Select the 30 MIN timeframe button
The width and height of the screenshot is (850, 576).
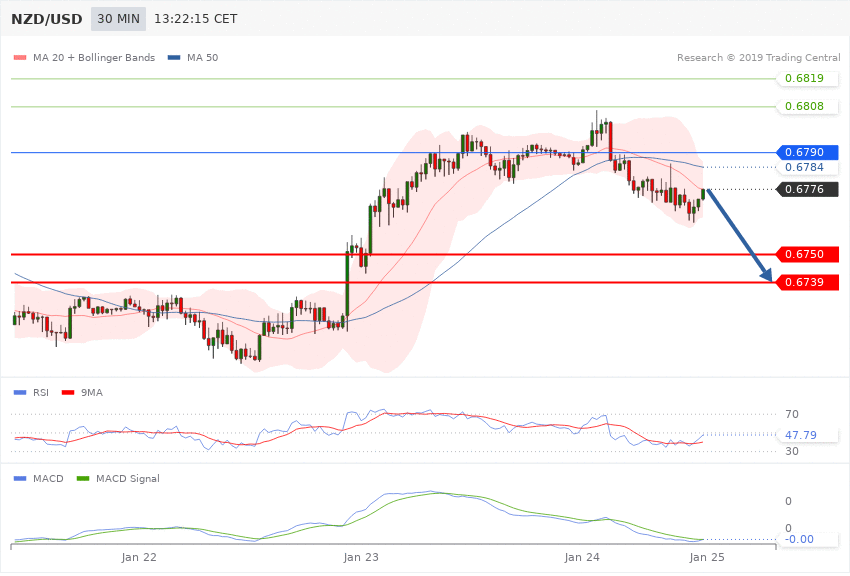coord(118,19)
